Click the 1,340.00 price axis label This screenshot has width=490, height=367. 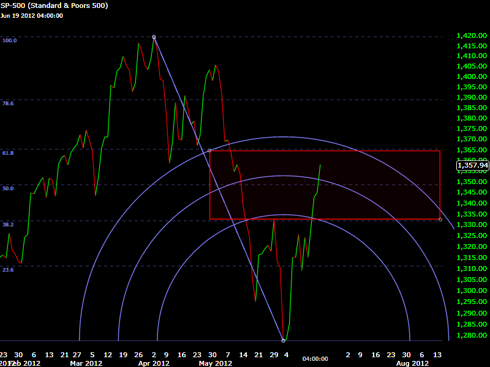472,203
